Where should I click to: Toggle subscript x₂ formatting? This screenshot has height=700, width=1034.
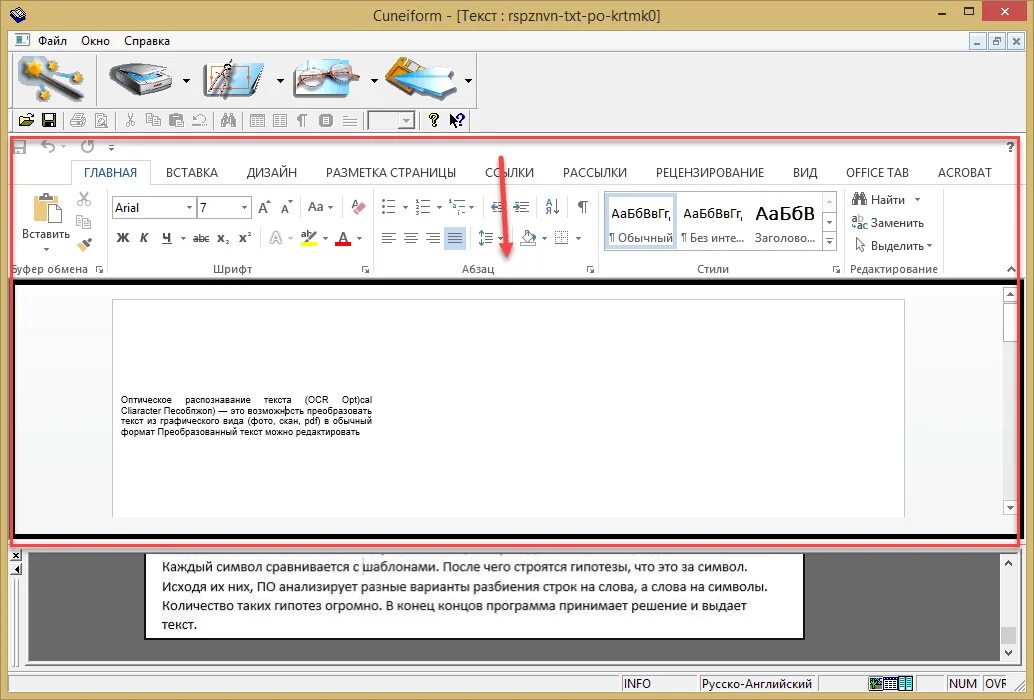[224, 239]
